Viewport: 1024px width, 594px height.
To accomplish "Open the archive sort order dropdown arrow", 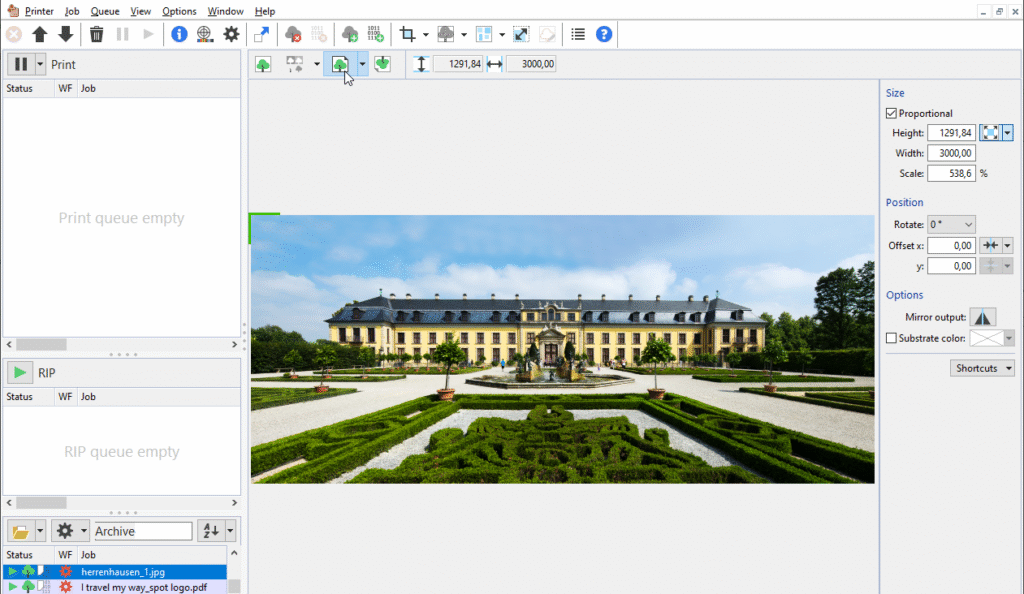I will (231, 531).
